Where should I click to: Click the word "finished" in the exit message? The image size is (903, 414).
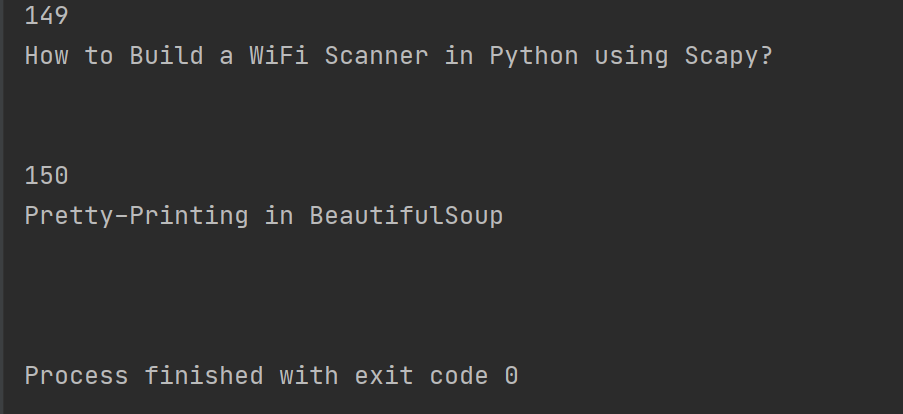pos(204,376)
